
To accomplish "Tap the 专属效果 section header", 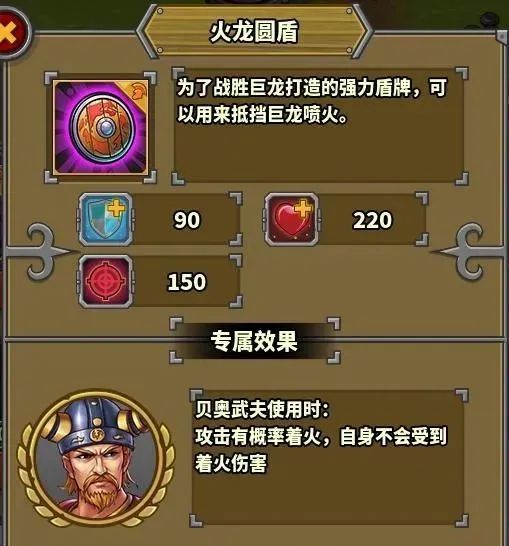I will (x=254, y=341).
